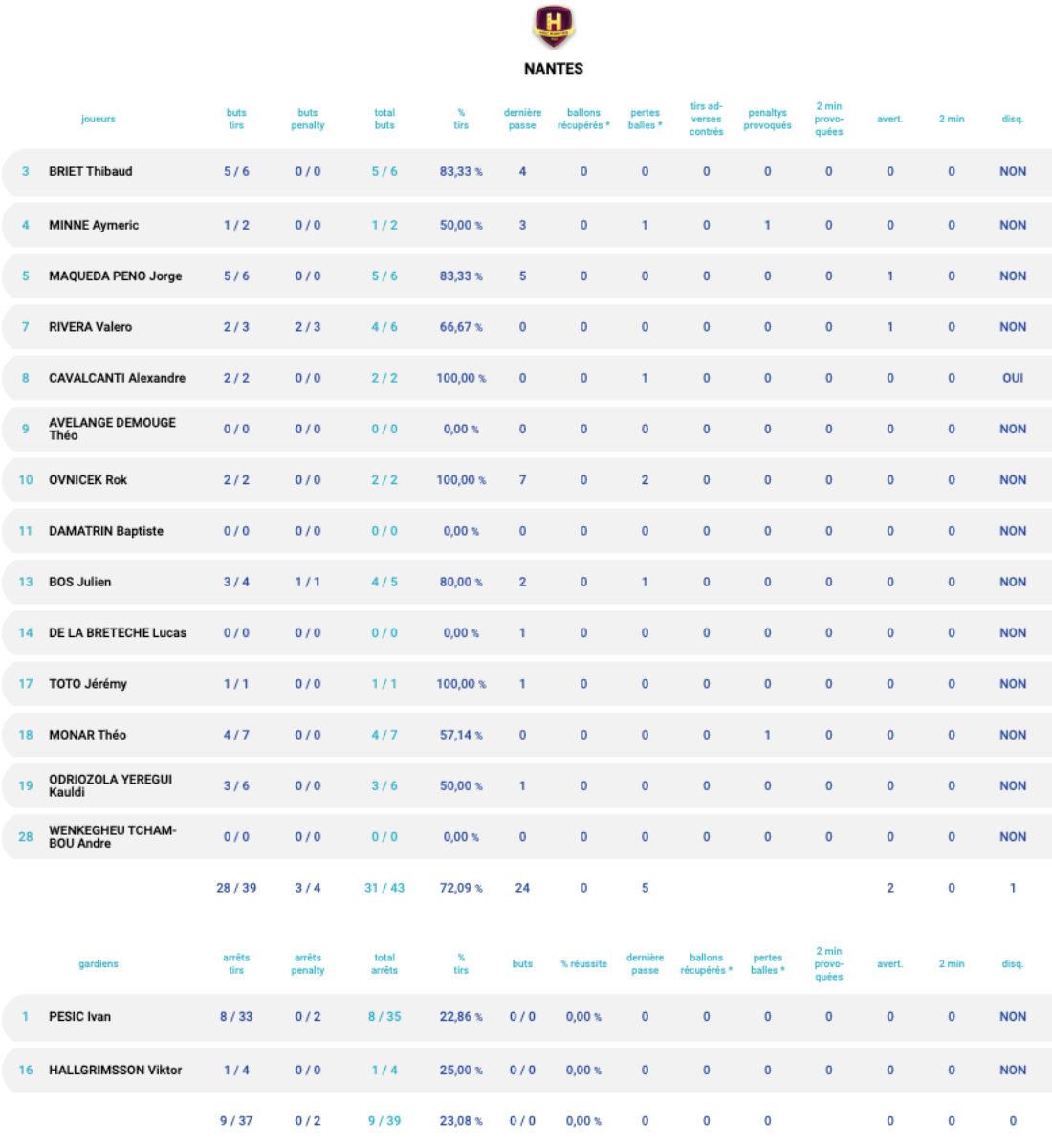This screenshot has height=1148, width=1052.
Task: Click the NANTES team title
Action: point(553,69)
